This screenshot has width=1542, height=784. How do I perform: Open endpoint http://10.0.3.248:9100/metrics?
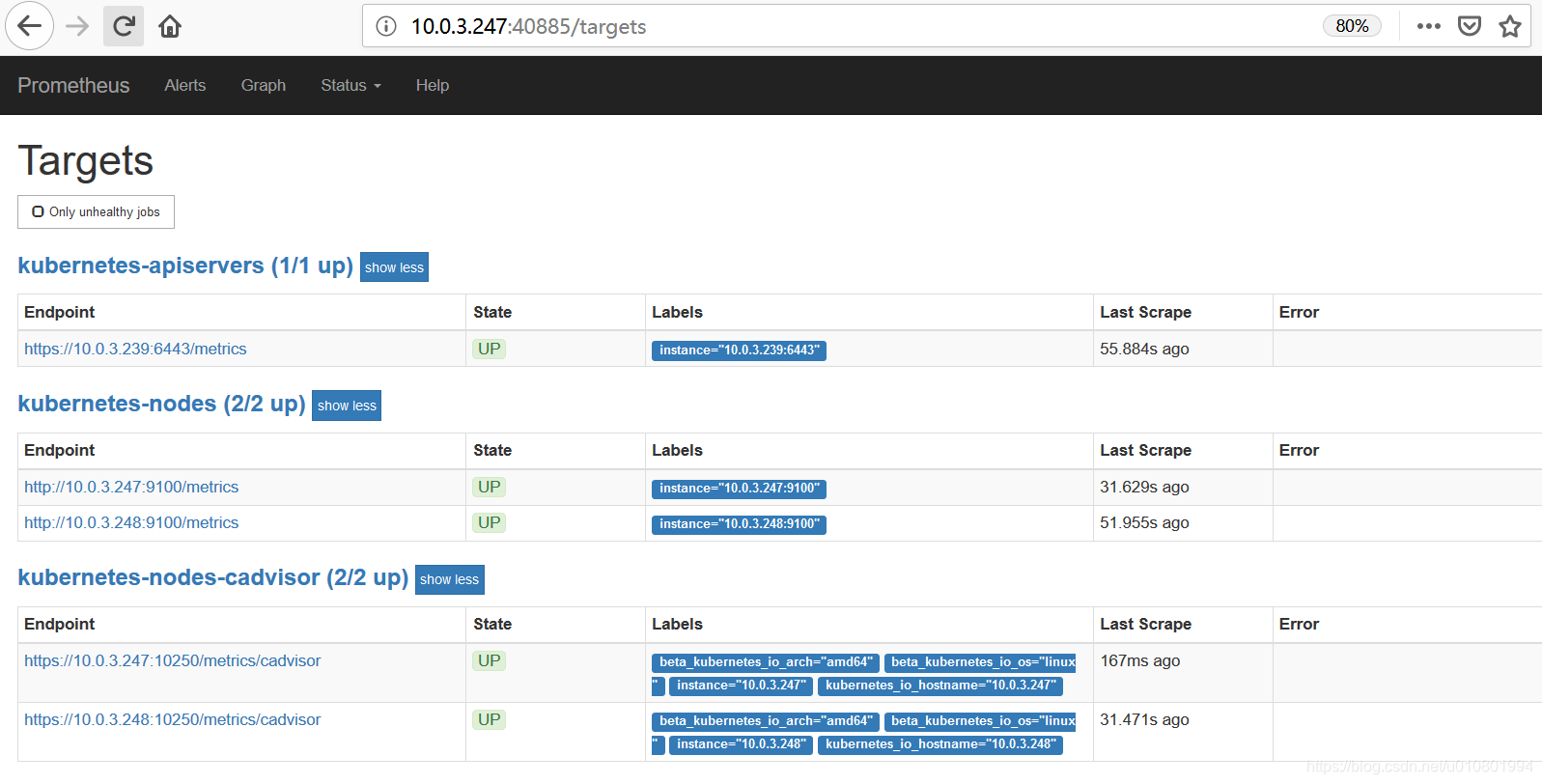131,522
